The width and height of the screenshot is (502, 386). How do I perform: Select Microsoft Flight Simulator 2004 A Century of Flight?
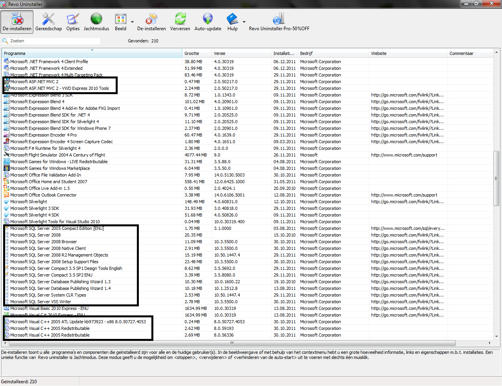coord(57,155)
